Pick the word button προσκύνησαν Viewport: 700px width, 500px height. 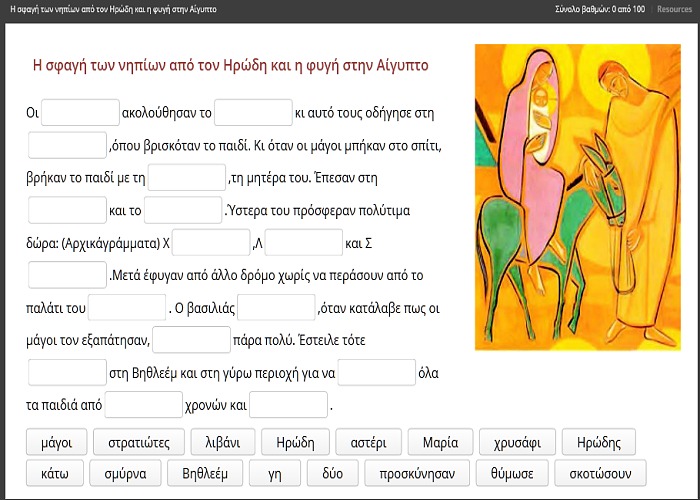[417, 473]
